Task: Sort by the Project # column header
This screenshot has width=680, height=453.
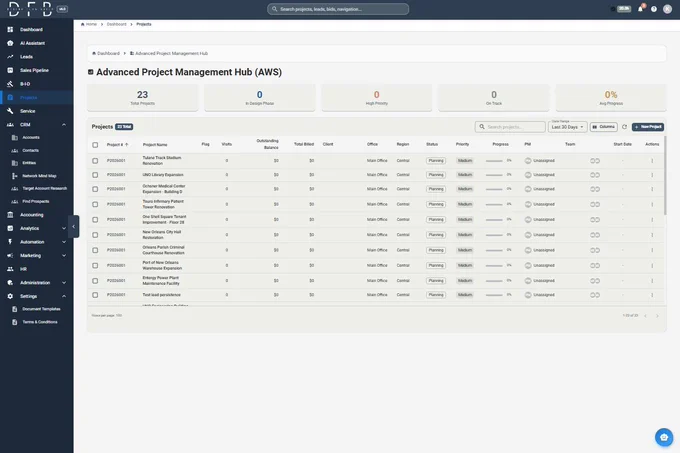Action: [x=118, y=145]
